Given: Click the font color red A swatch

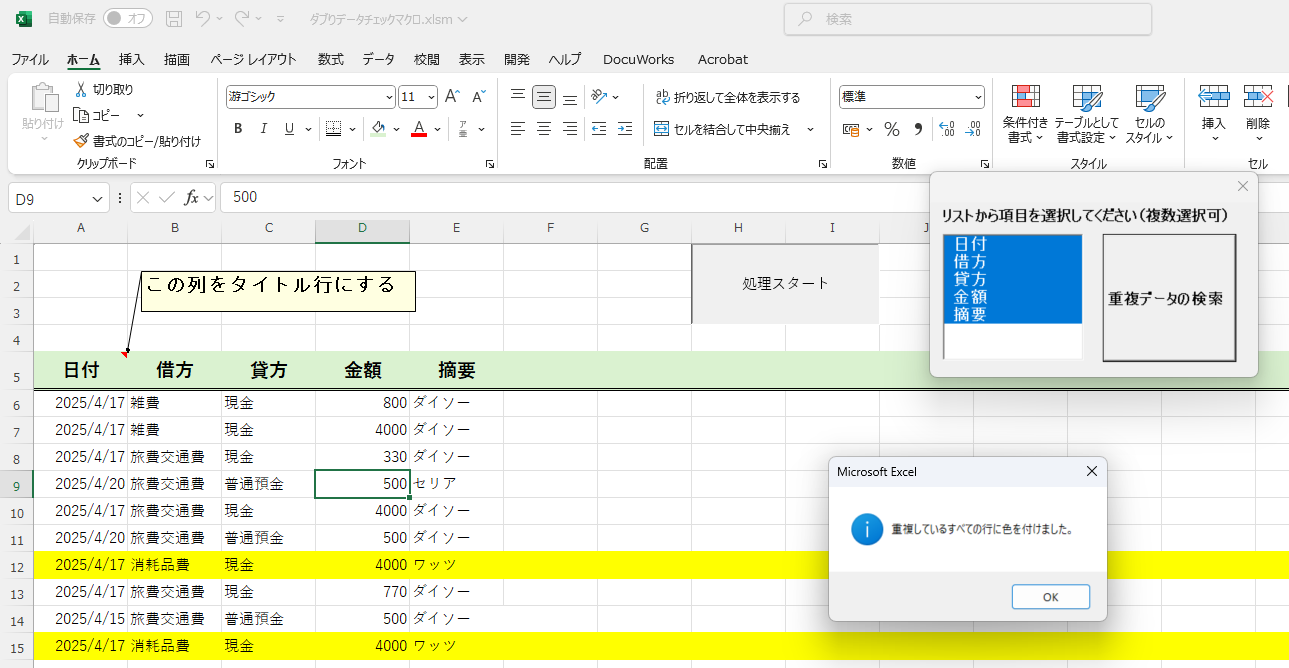Looking at the screenshot, I should click(x=418, y=129).
